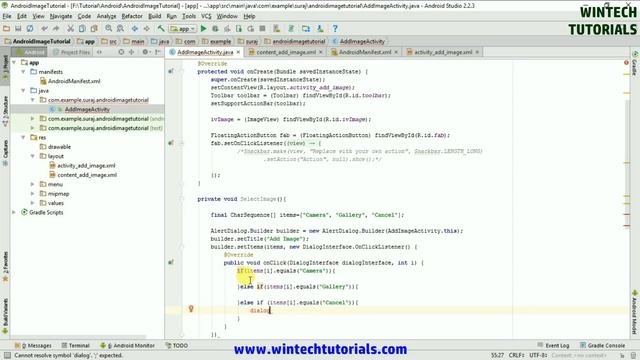
Task: Click the Help question mark icon
Action: tap(335, 29)
